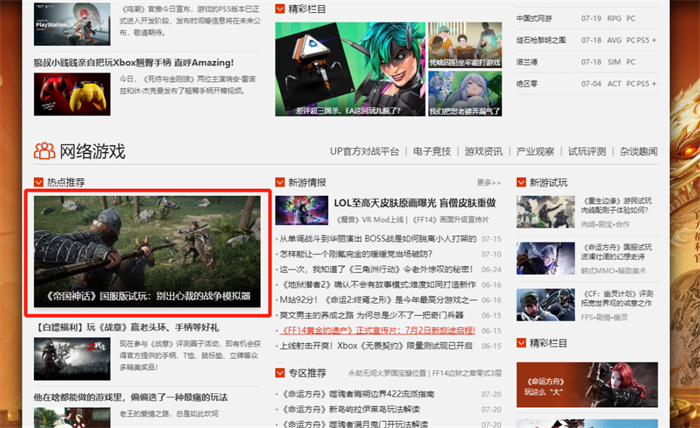Image resolution: width=700 pixels, height=428 pixels.
Task: Open the Xbox controller article thumbnail
Action: tap(72, 94)
